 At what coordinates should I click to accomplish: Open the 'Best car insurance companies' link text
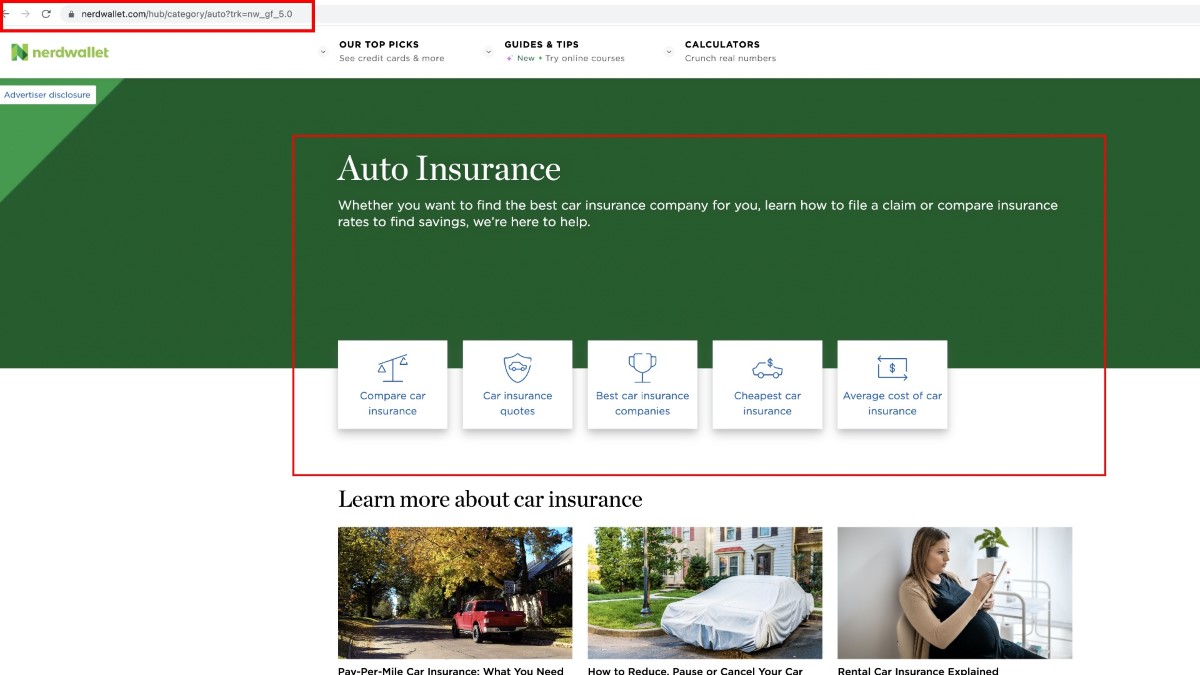pyautogui.click(x=642, y=403)
